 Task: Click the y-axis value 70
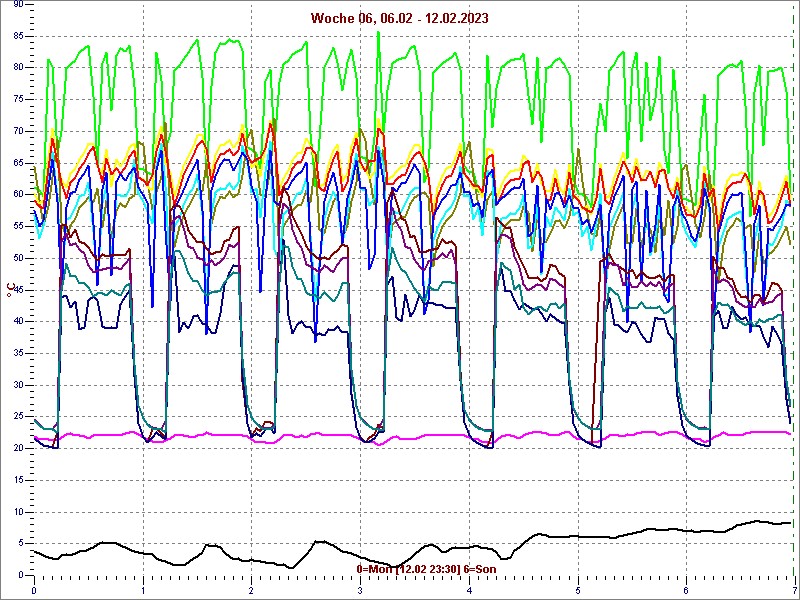17,131
